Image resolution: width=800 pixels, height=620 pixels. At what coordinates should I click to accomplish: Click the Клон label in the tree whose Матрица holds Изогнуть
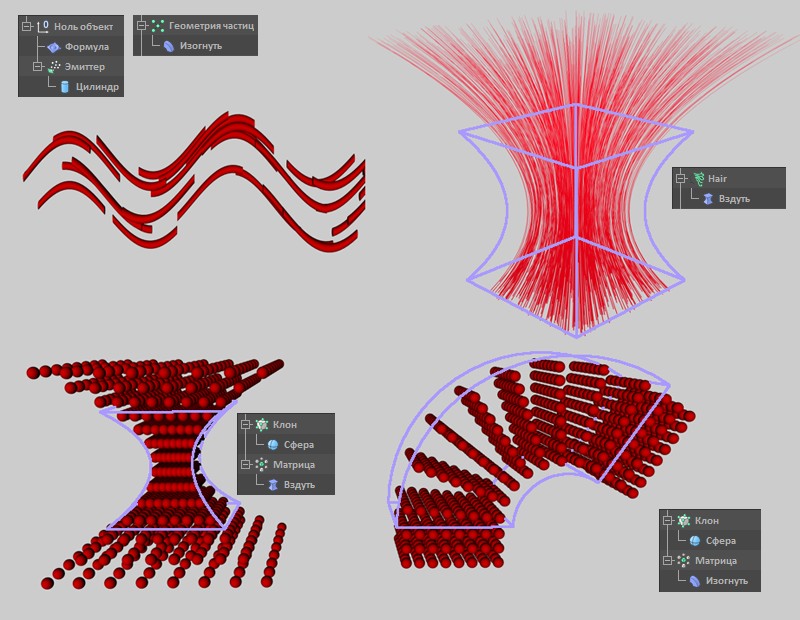707,520
